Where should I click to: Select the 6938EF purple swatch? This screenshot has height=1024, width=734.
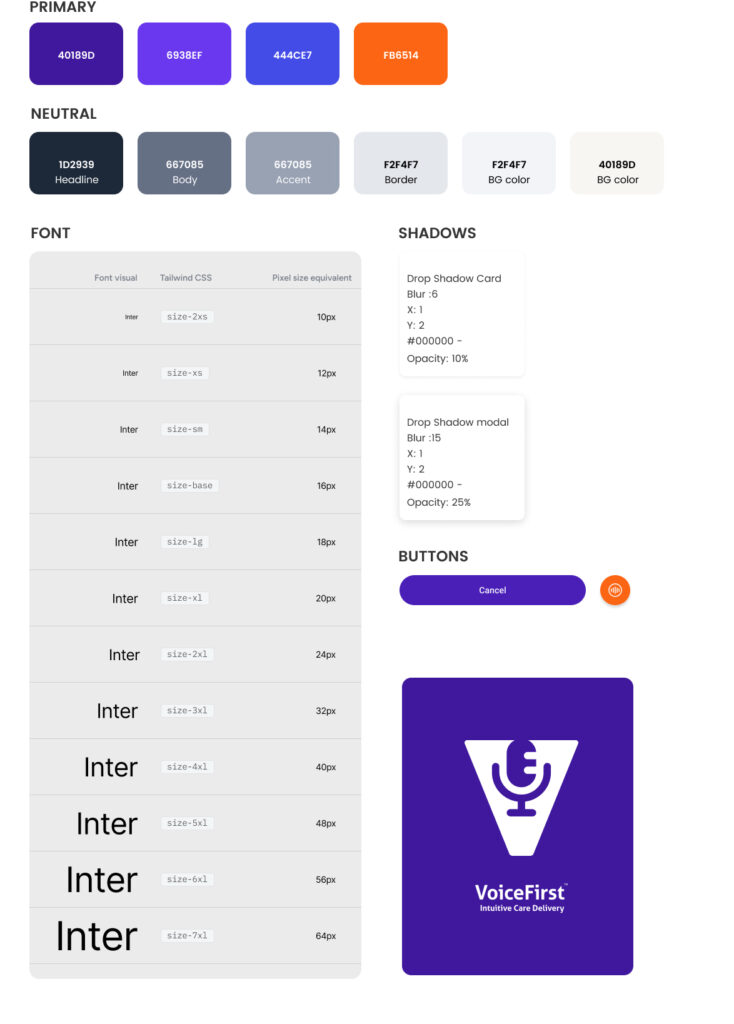pyautogui.click(x=184, y=54)
